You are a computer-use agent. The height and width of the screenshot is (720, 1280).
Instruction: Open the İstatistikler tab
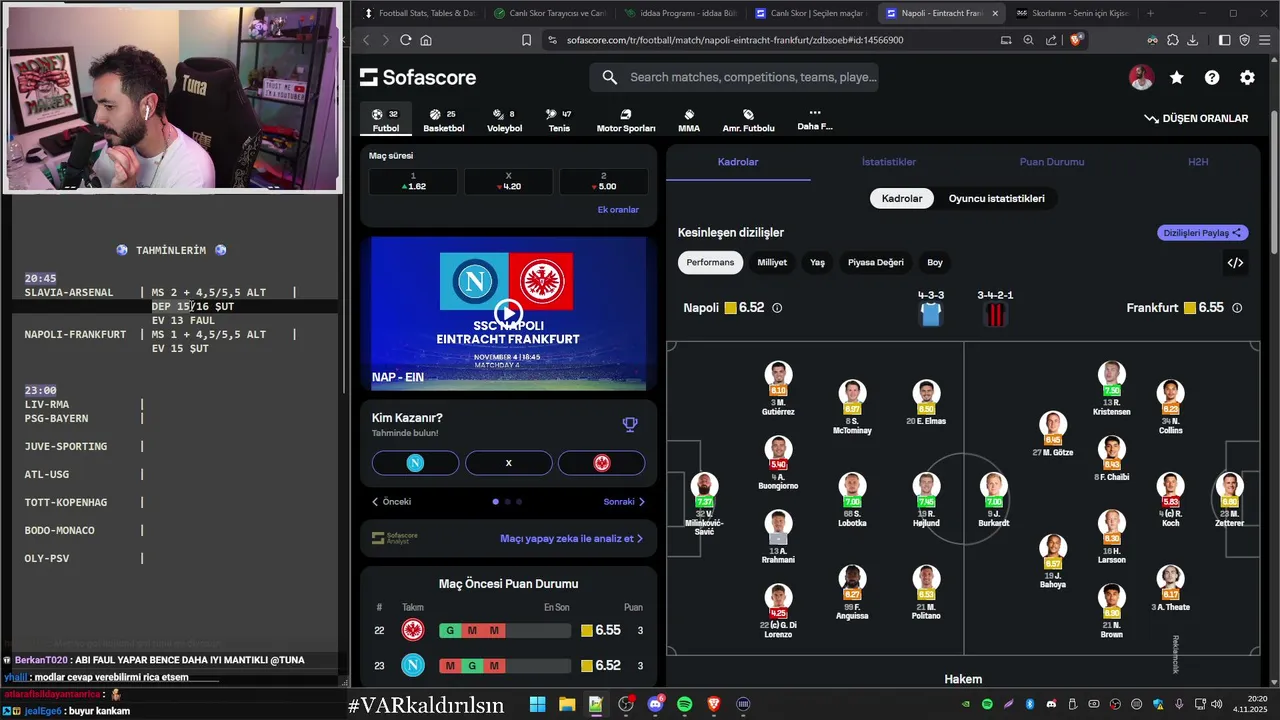tap(888, 162)
